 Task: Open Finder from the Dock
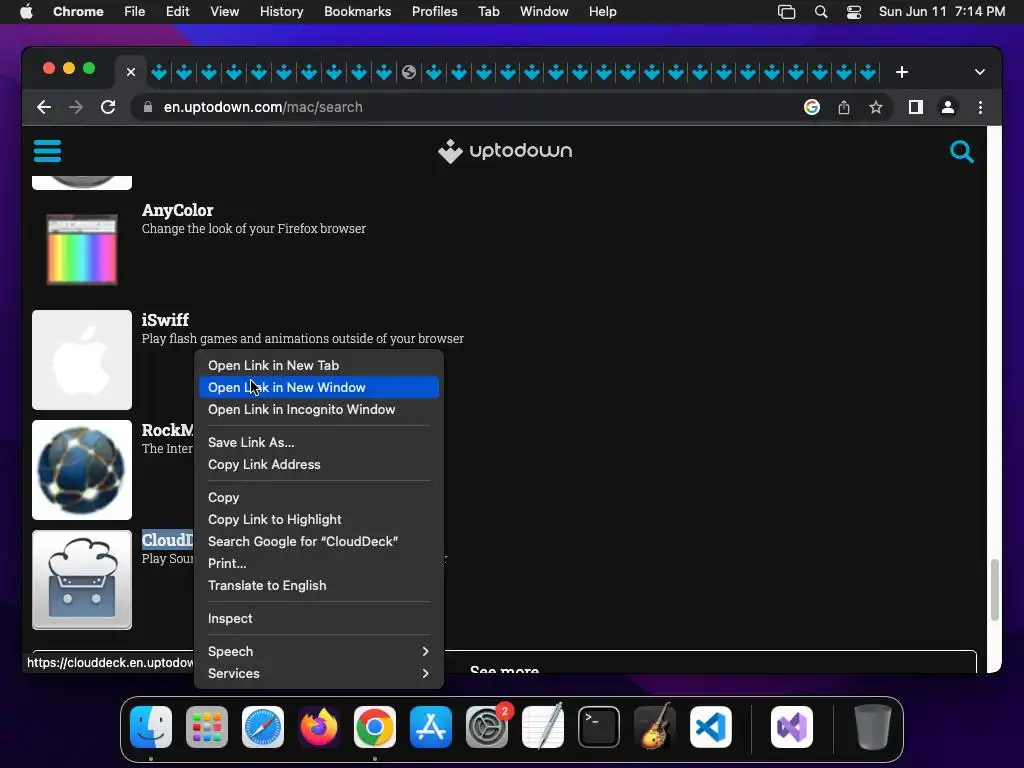tap(151, 727)
